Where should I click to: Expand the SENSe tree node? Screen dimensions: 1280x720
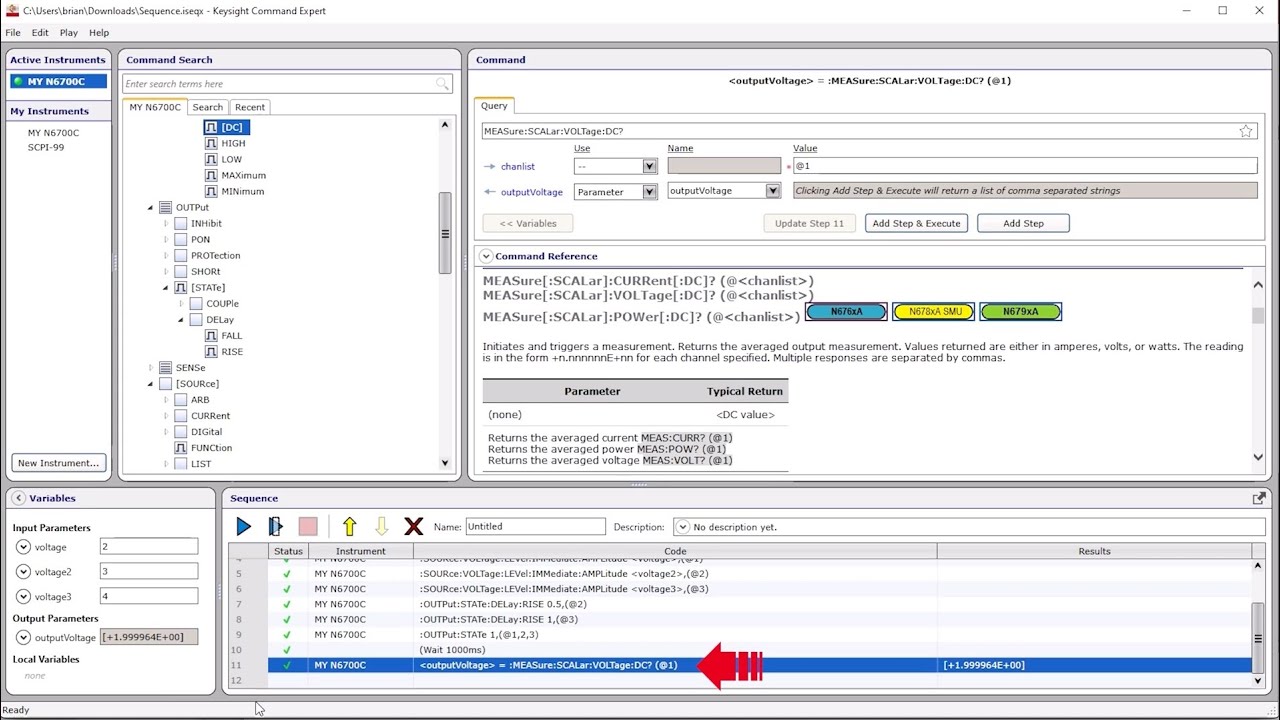[151, 368]
